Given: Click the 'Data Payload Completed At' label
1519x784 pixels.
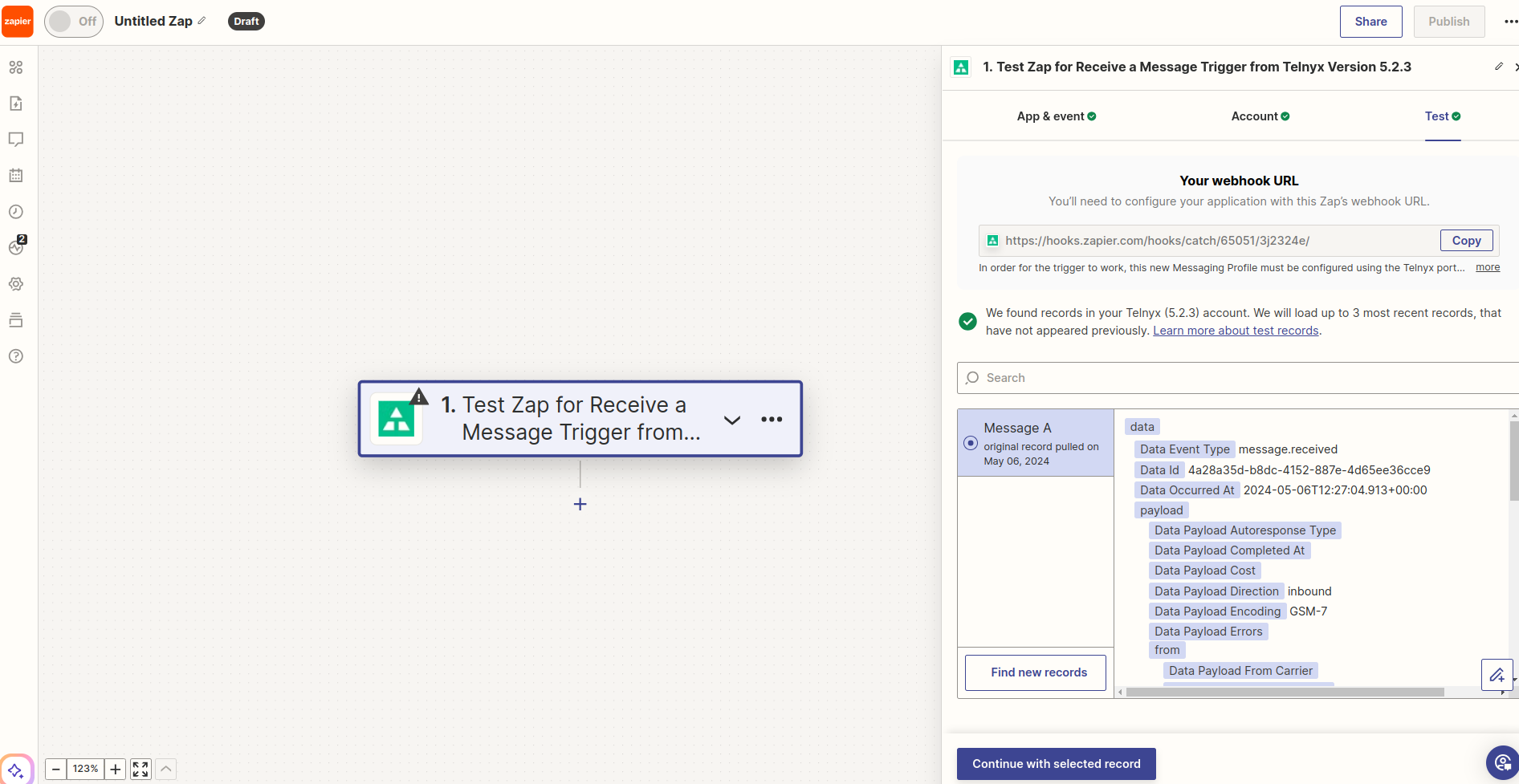Looking at the screenshot, I should click(x=1229, y=550).
